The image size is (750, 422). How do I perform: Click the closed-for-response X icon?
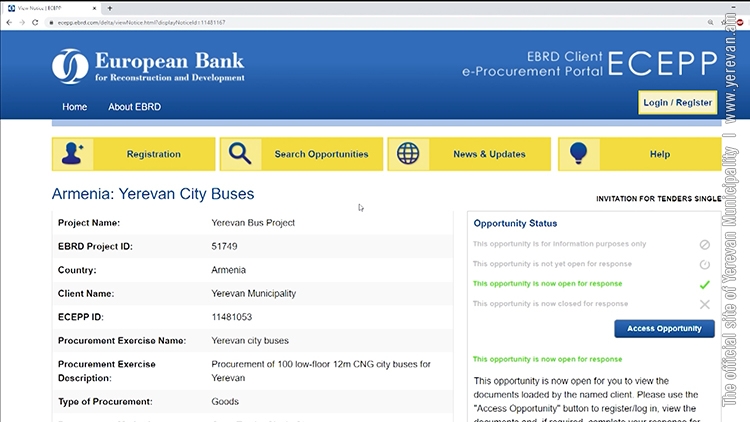click(x=705, y=304)
